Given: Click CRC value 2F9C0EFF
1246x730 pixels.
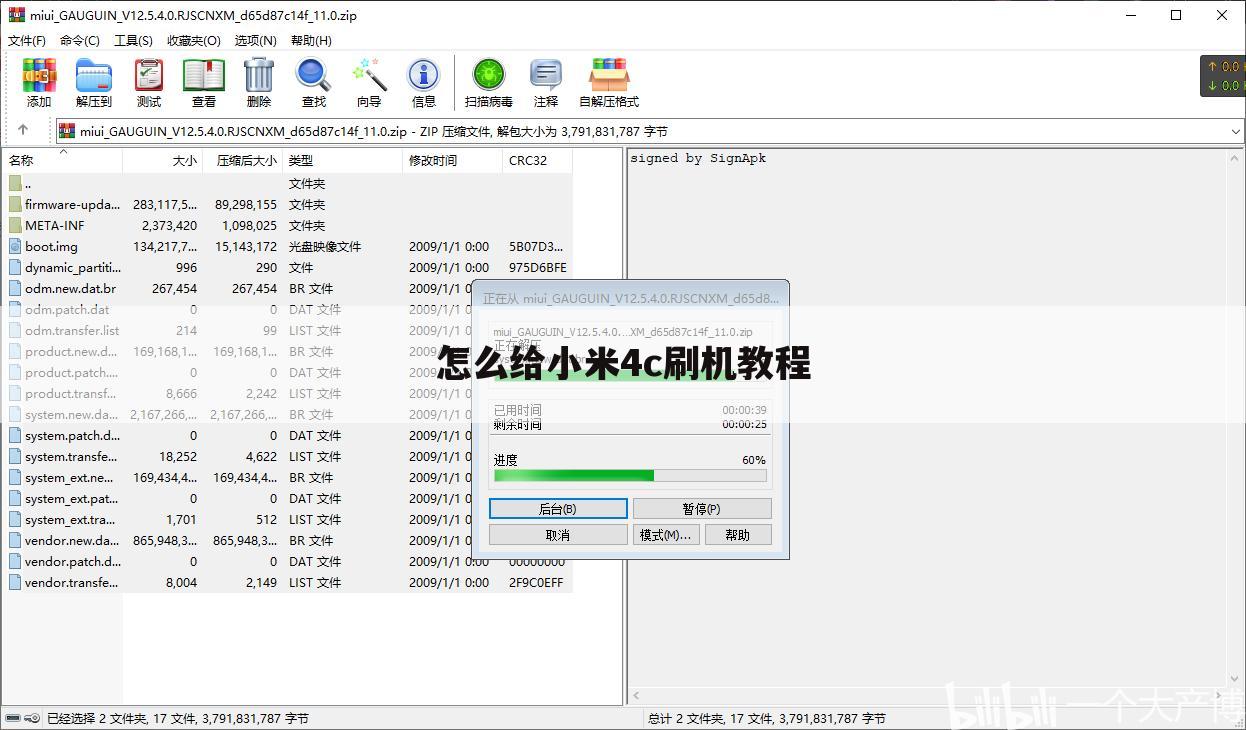Looking at the screenshot, I should (x=536, y=582).
